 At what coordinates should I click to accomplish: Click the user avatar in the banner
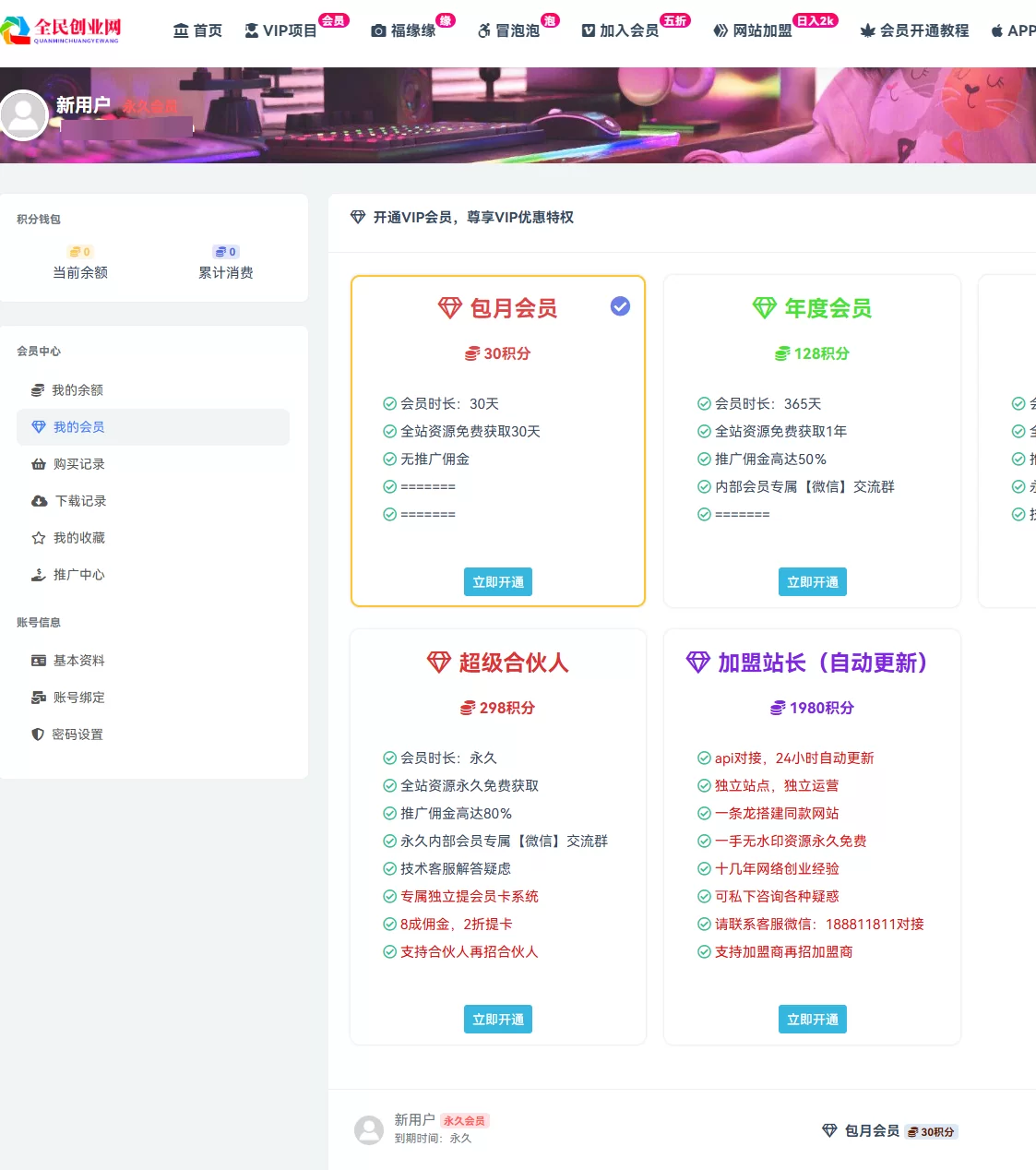coord(23,115)
